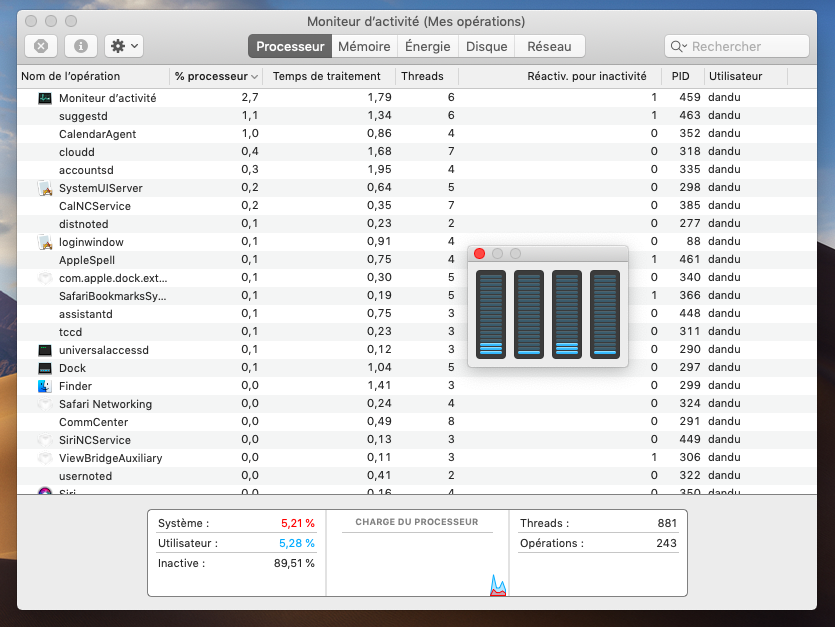This screenshot has height=627, width=835.
Task: Select the SystemUIServer process icon
Action: pos(45,188)
